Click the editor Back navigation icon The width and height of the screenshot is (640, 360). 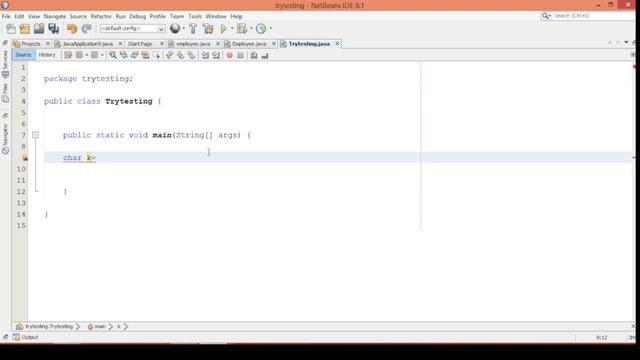pyautogui.click(x=79, y=55)
